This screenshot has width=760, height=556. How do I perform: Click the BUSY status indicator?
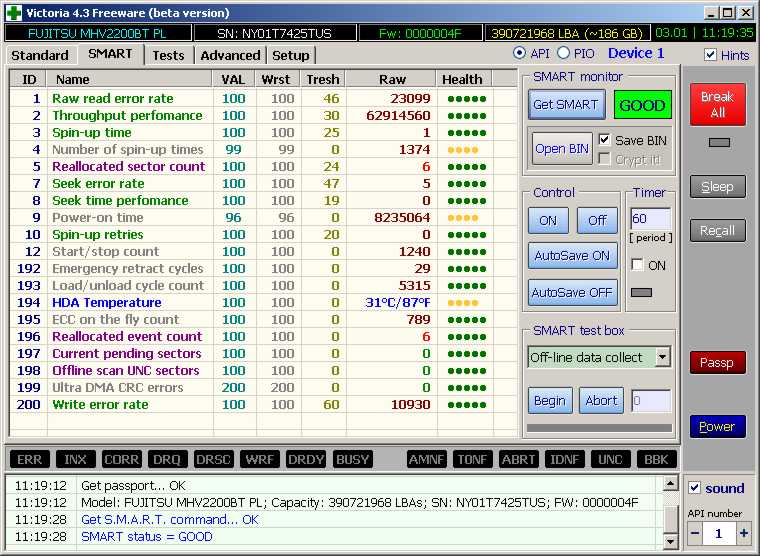click(x=352, y=459)
